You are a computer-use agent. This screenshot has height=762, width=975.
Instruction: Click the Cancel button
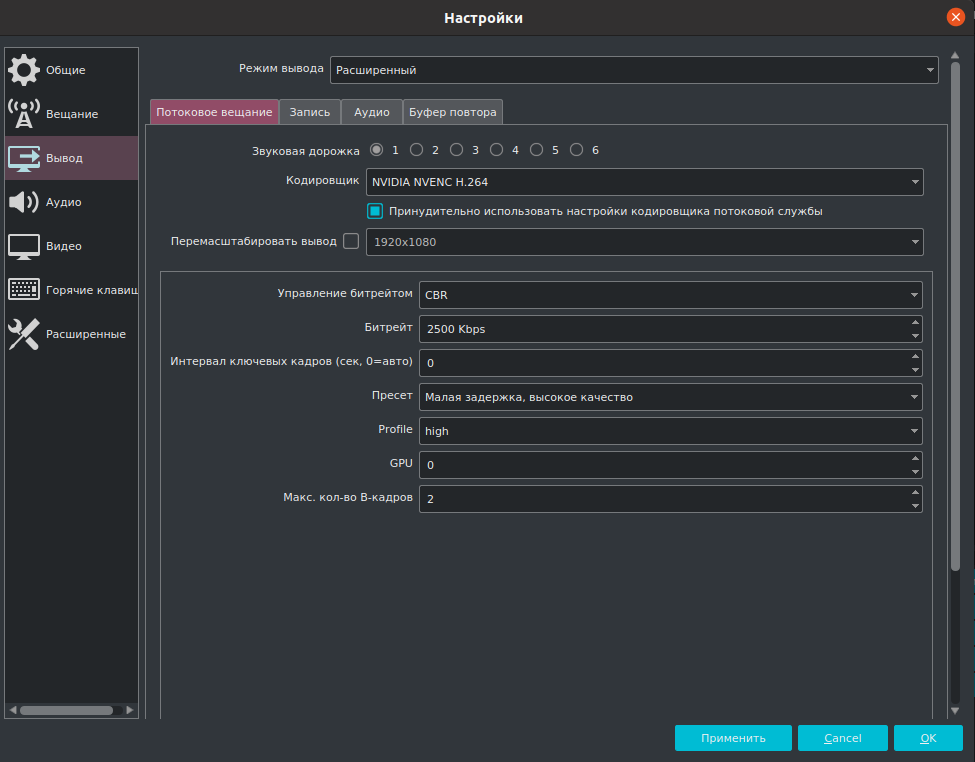843,738
